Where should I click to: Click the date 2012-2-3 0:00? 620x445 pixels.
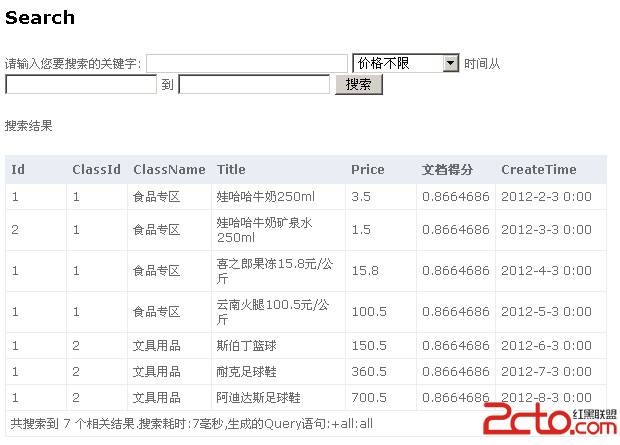(546, 197)
